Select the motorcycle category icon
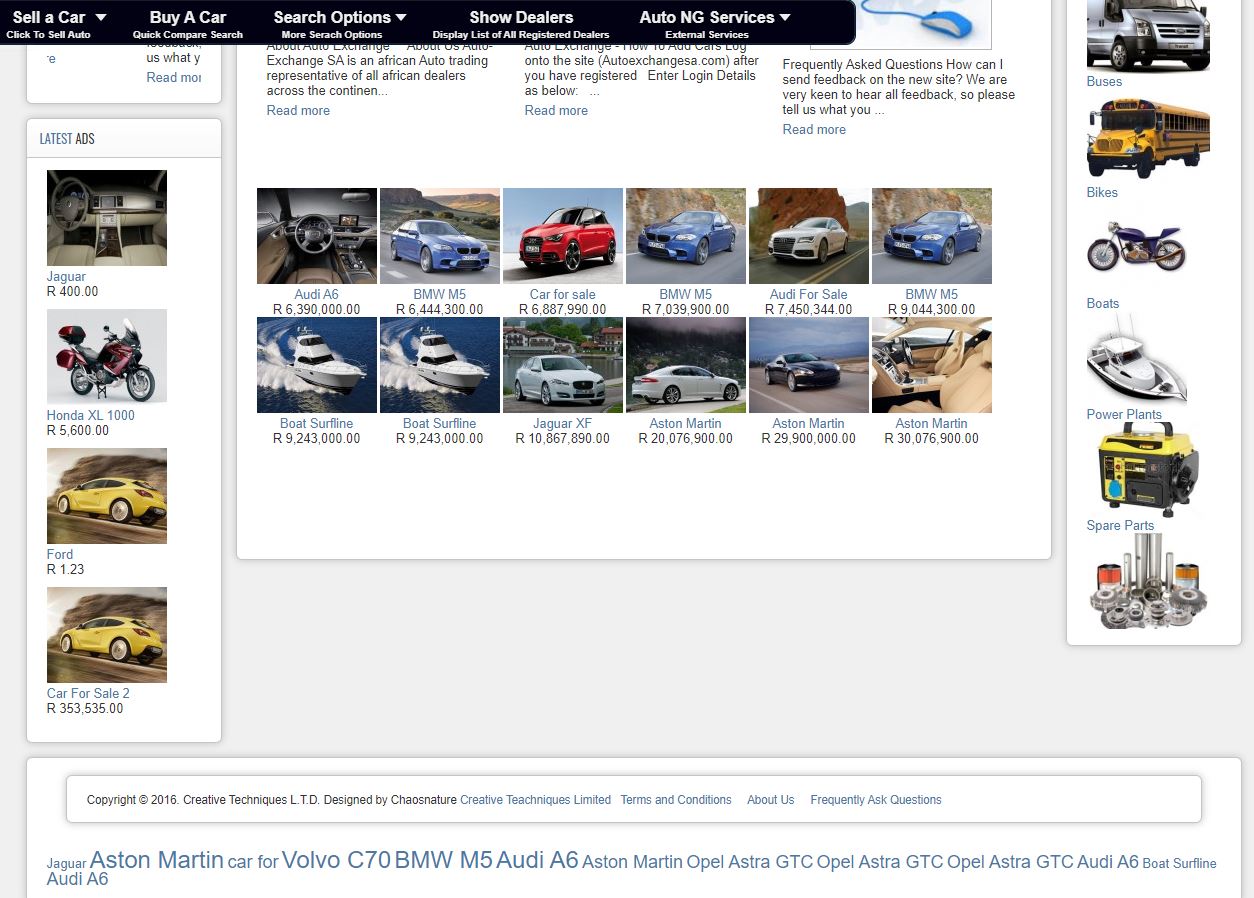This screenshot has width=1254, height=898. 1136,247
